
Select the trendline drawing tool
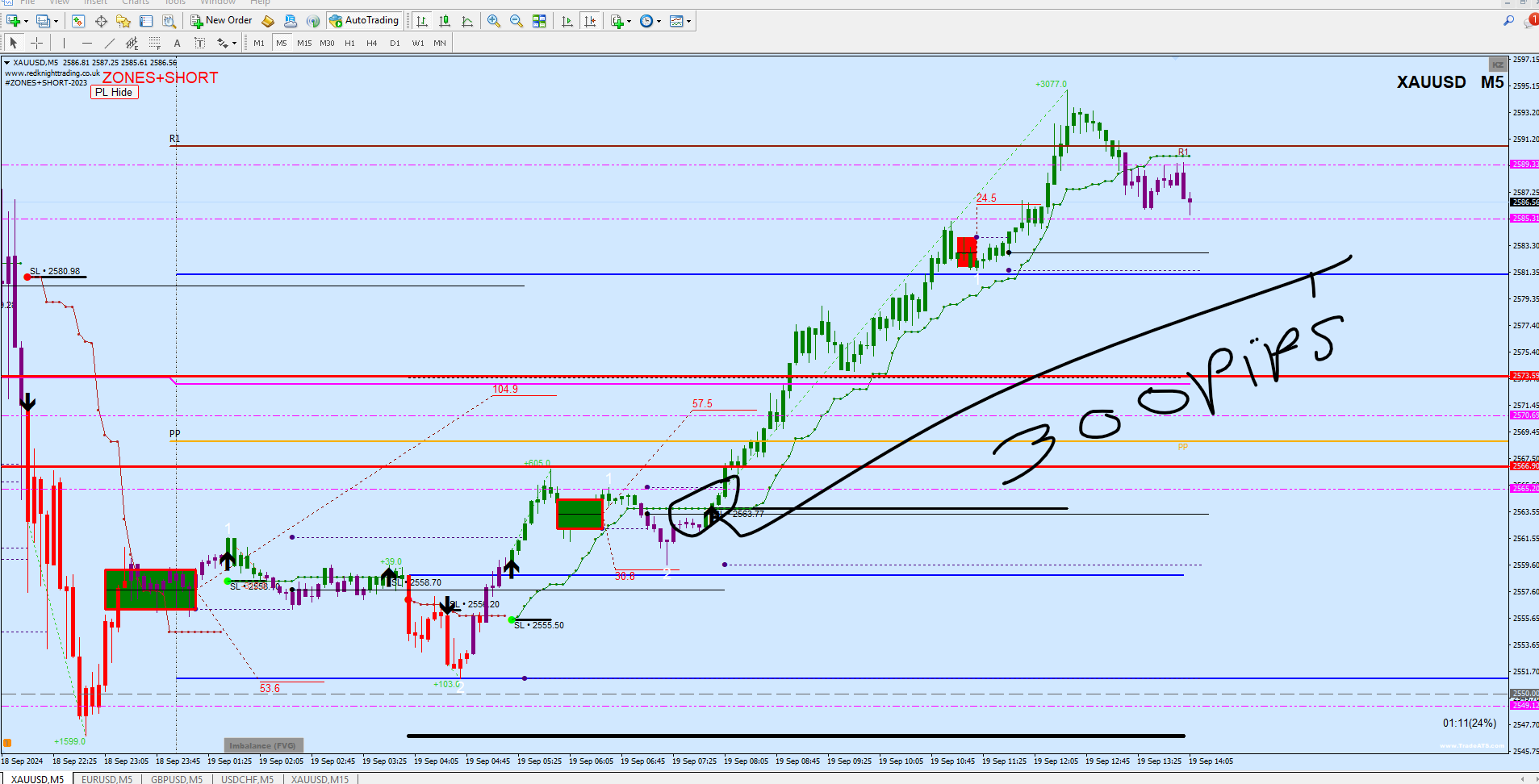(109, 43)
